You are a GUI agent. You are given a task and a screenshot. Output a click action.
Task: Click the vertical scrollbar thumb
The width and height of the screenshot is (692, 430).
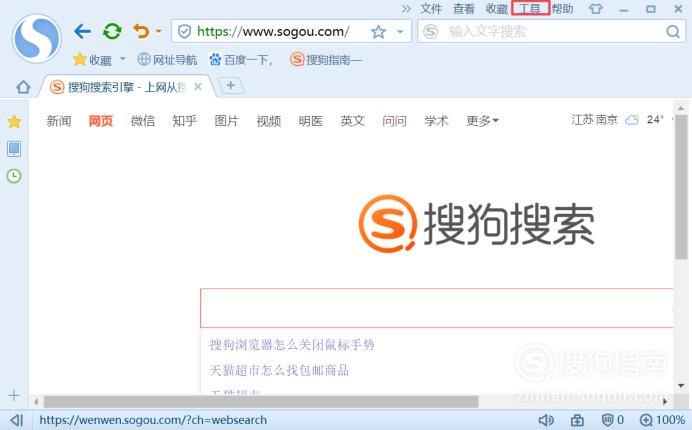click(x=681, y=186)
